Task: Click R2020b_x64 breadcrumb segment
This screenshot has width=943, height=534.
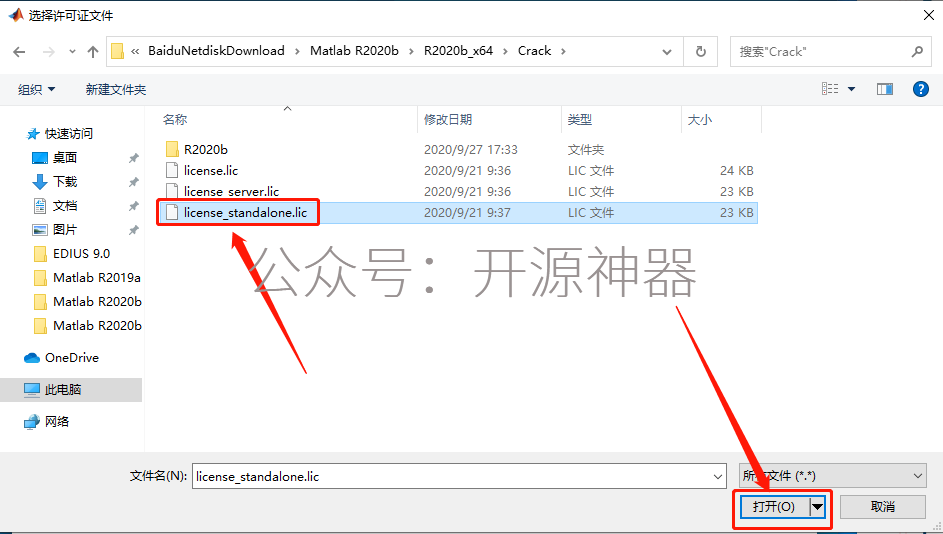Action: (458, 51)
